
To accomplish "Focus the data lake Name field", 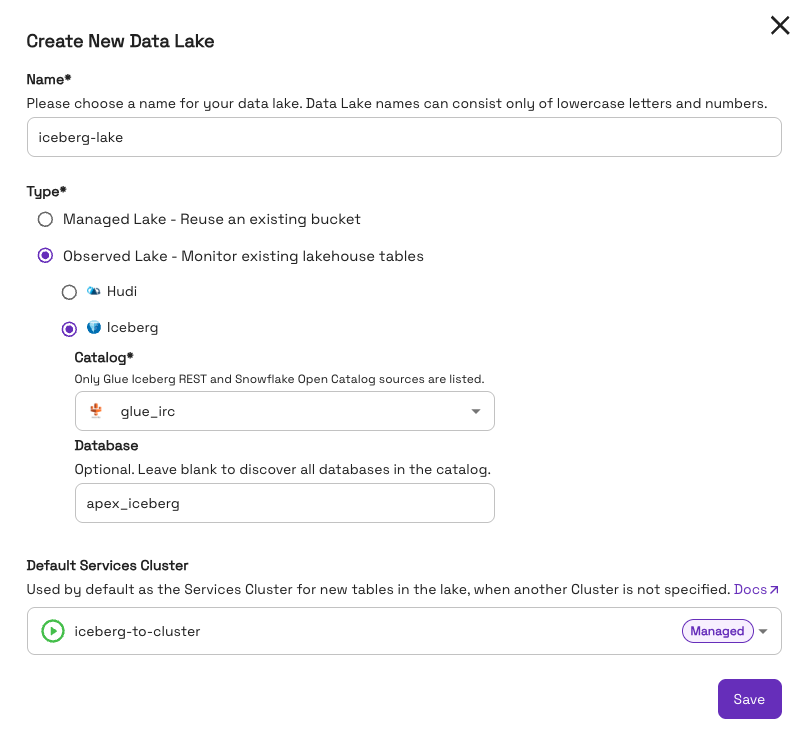I will pos(404,137).
